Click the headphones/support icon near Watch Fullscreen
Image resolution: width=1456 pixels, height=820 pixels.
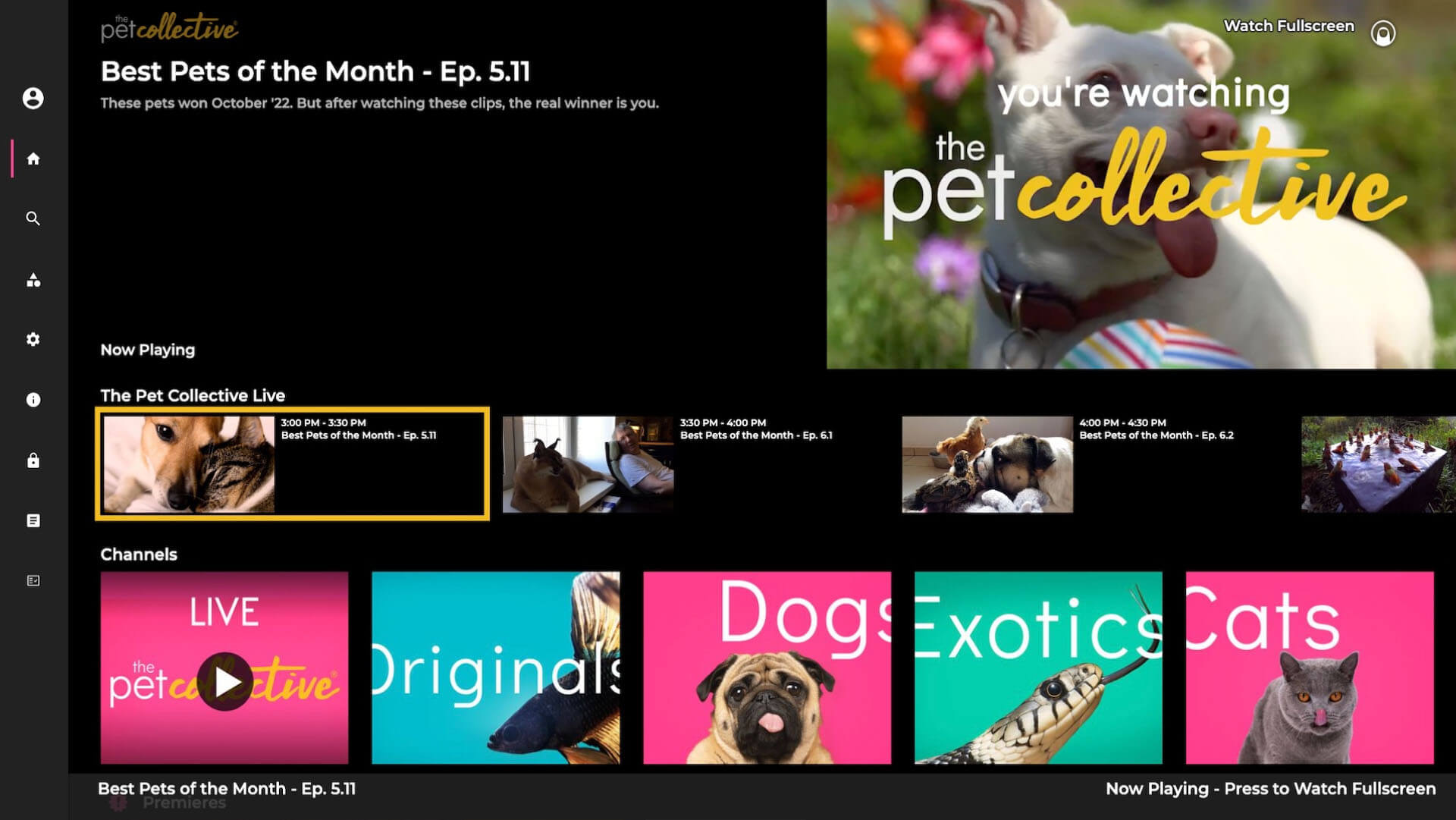pos(1384,33)
